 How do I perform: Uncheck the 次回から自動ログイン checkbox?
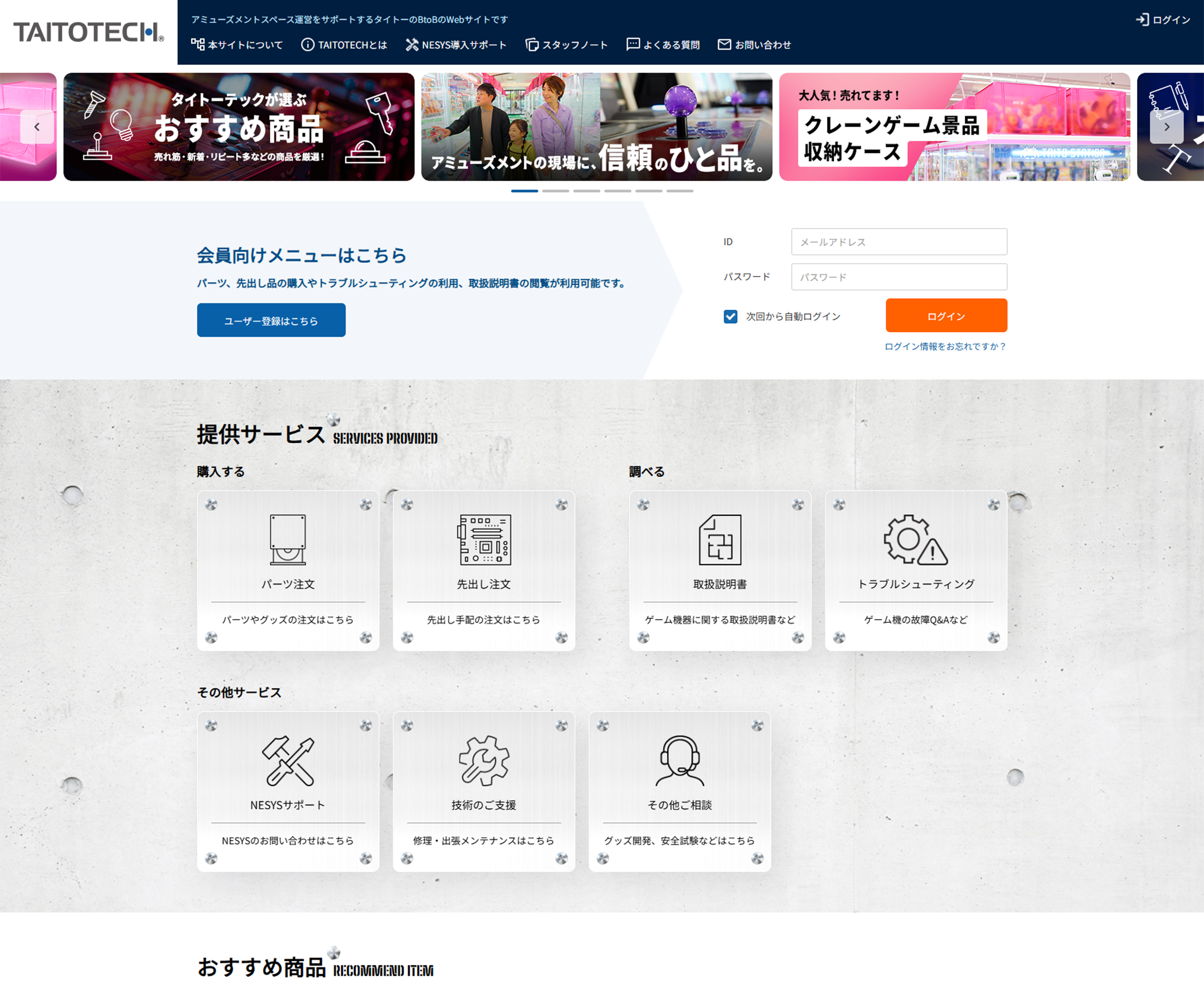coord(730,316)
